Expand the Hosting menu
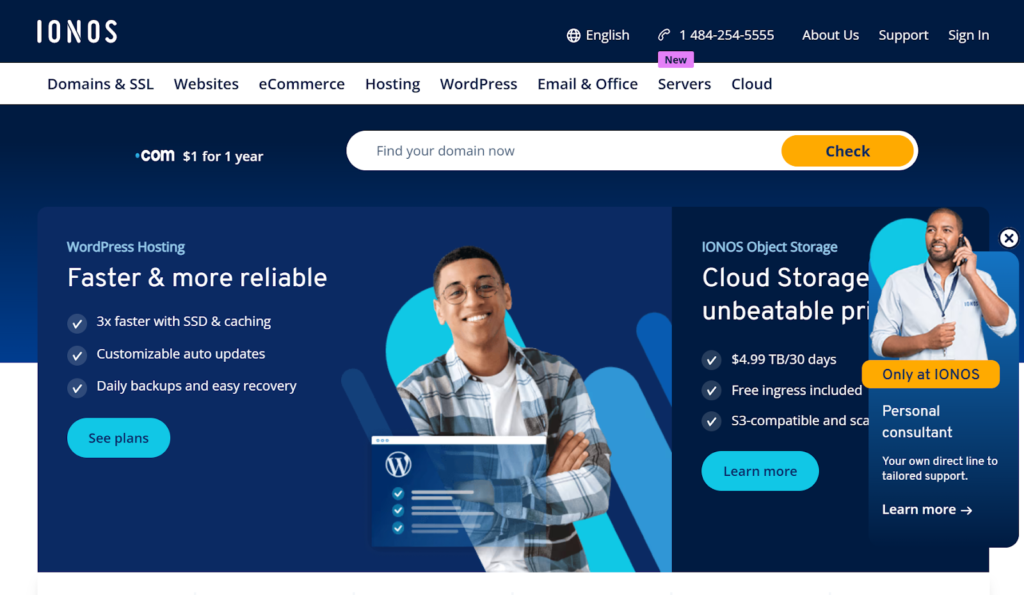The width and height of the screenshot is (1024, 595). click(392, 84)
